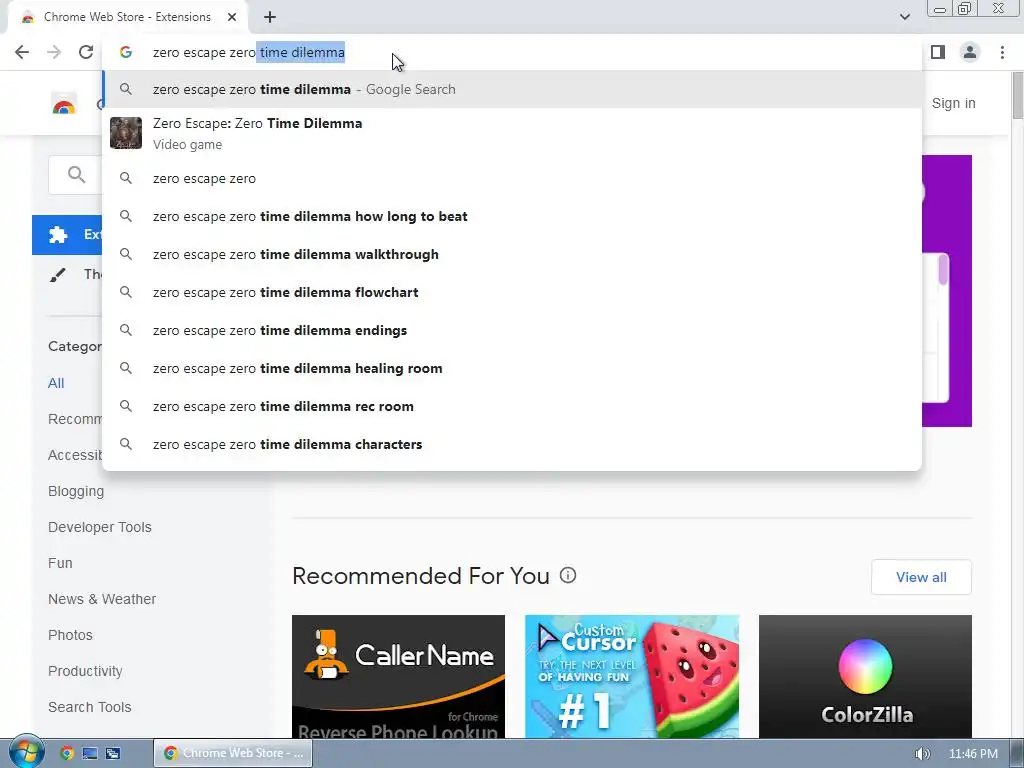Open the News & Weather category
The width and height of the screenshot is (1024, 768).
(102, 599)
